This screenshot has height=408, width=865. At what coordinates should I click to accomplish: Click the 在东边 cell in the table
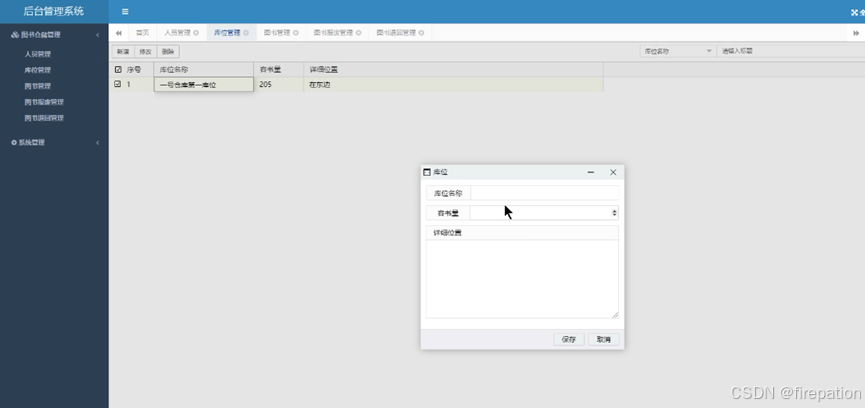pyautogui.click(x=453, y=85)
